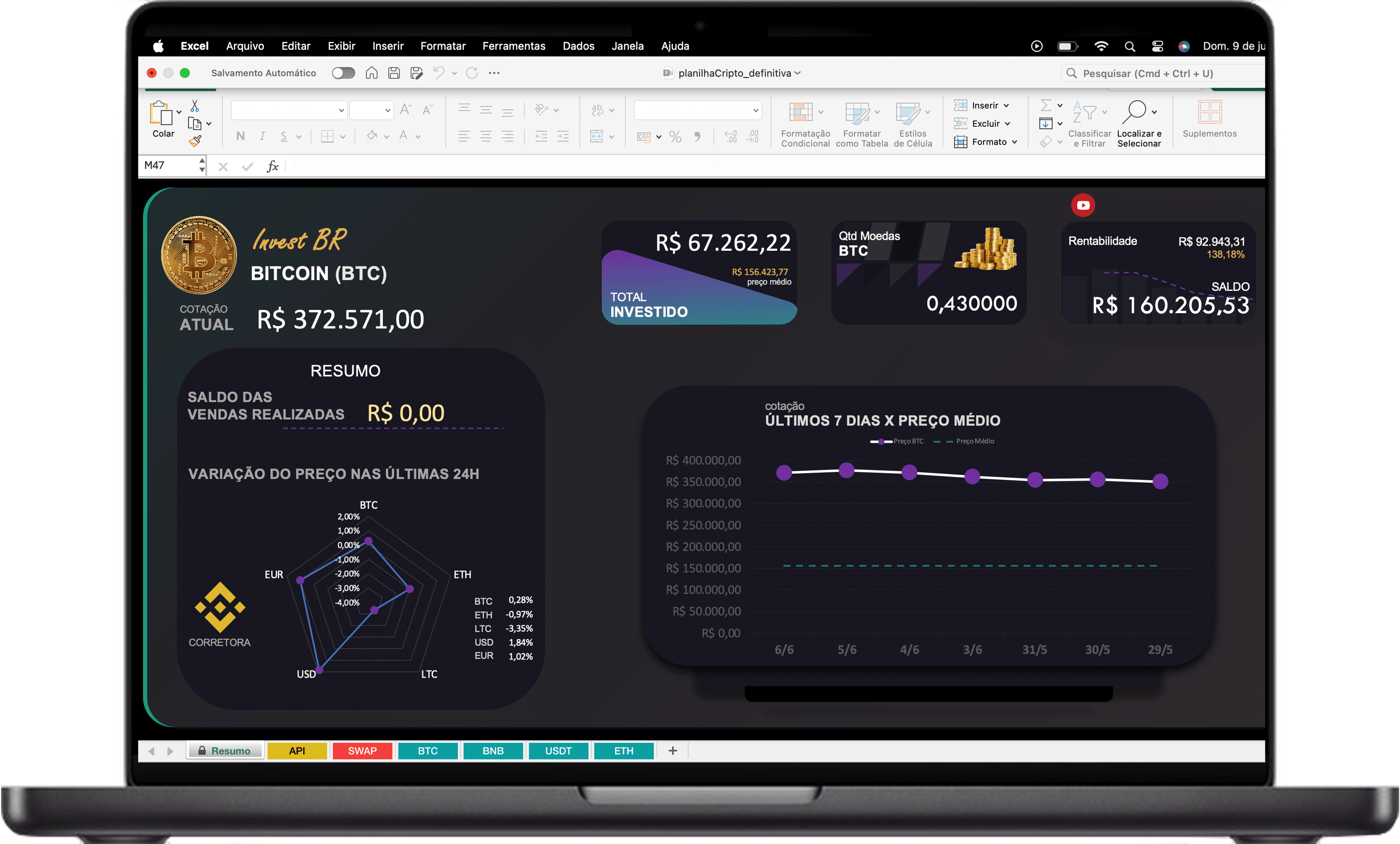Expand the font name combo box
The image size is (1400, 844).
341,110
